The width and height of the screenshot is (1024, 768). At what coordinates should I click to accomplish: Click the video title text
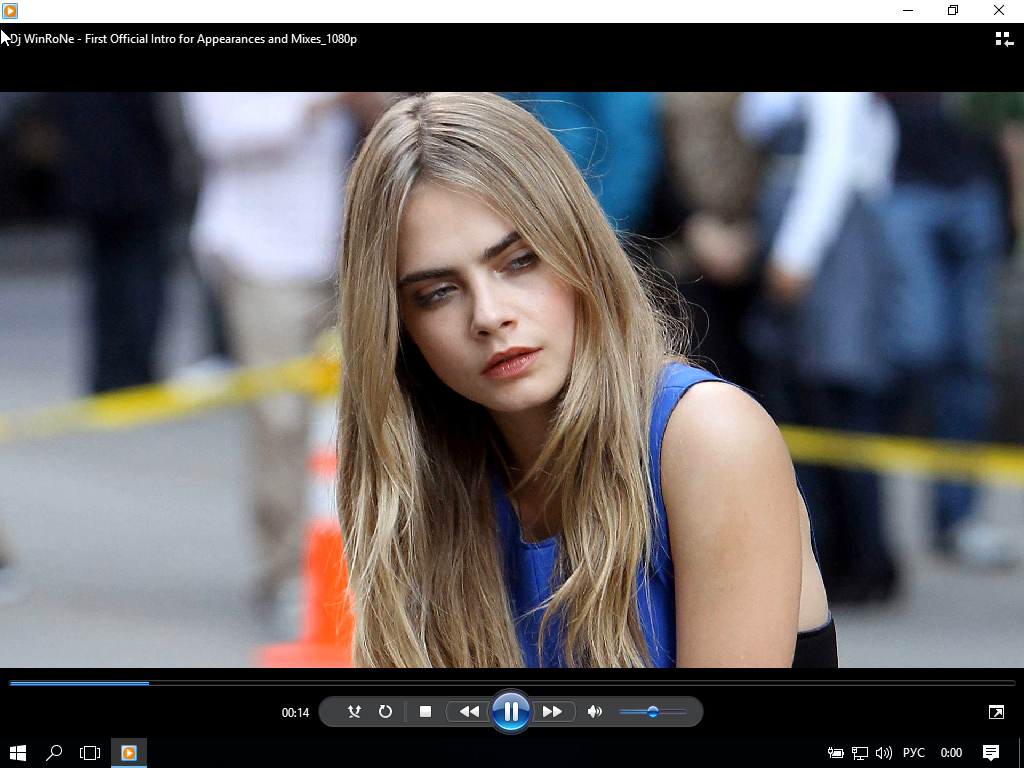point(184,39)
